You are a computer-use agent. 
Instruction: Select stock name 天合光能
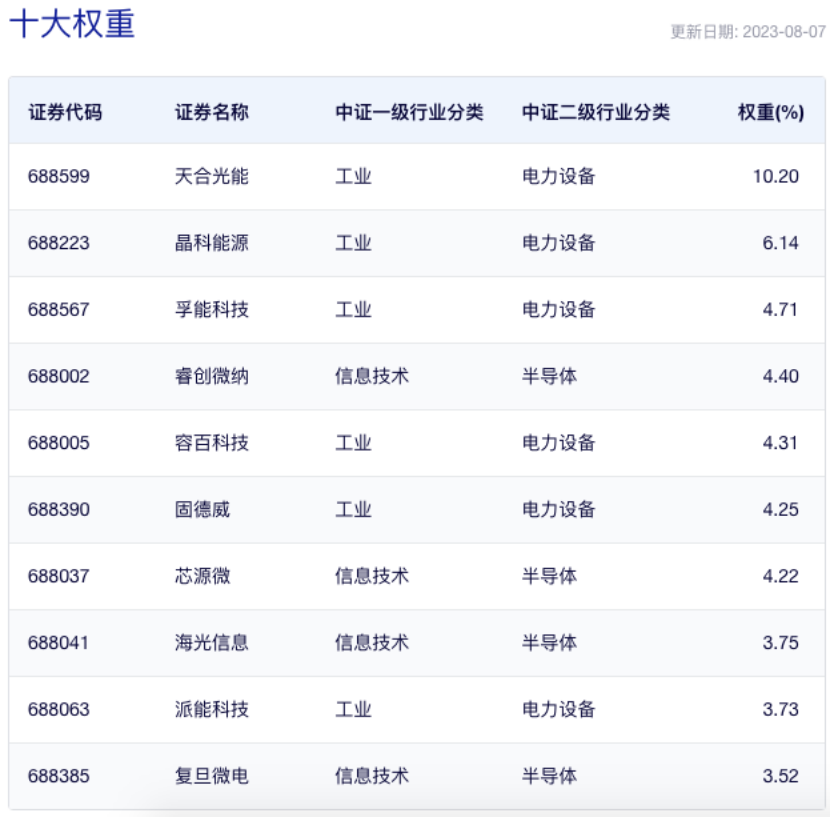click(212, 176)
